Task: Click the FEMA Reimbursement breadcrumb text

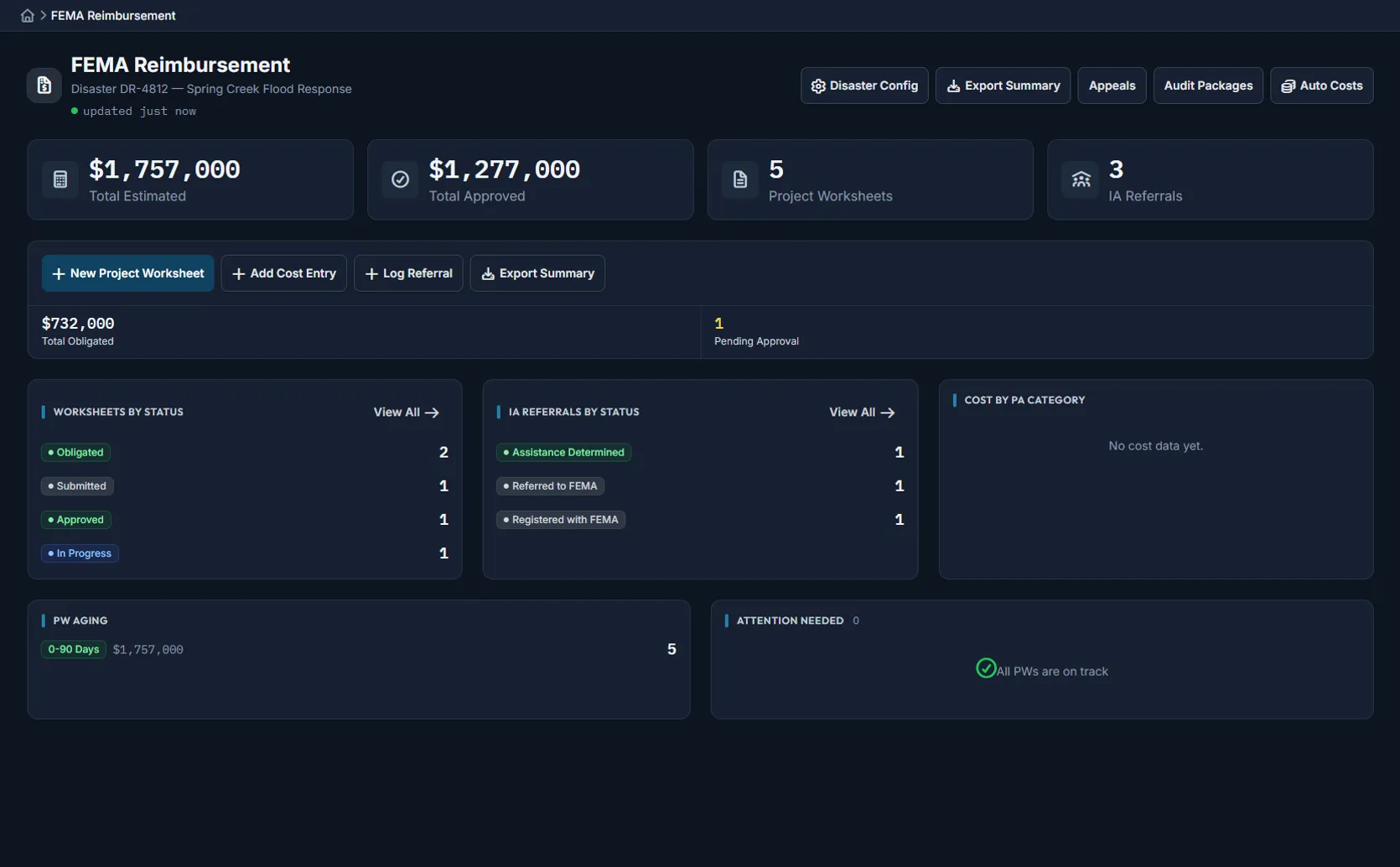Action: (113, 16)
